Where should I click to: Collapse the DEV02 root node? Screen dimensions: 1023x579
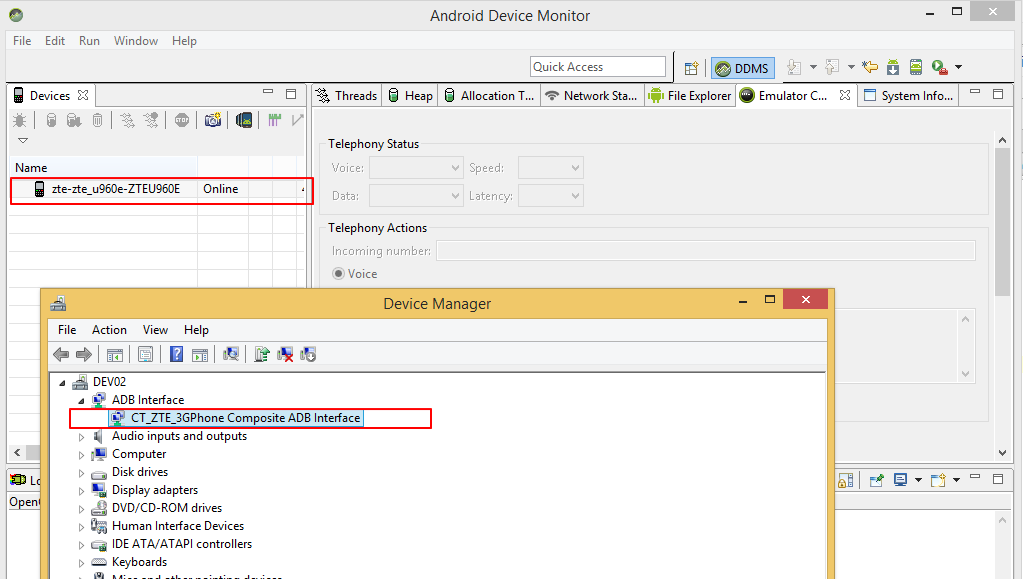click(63, 383)
